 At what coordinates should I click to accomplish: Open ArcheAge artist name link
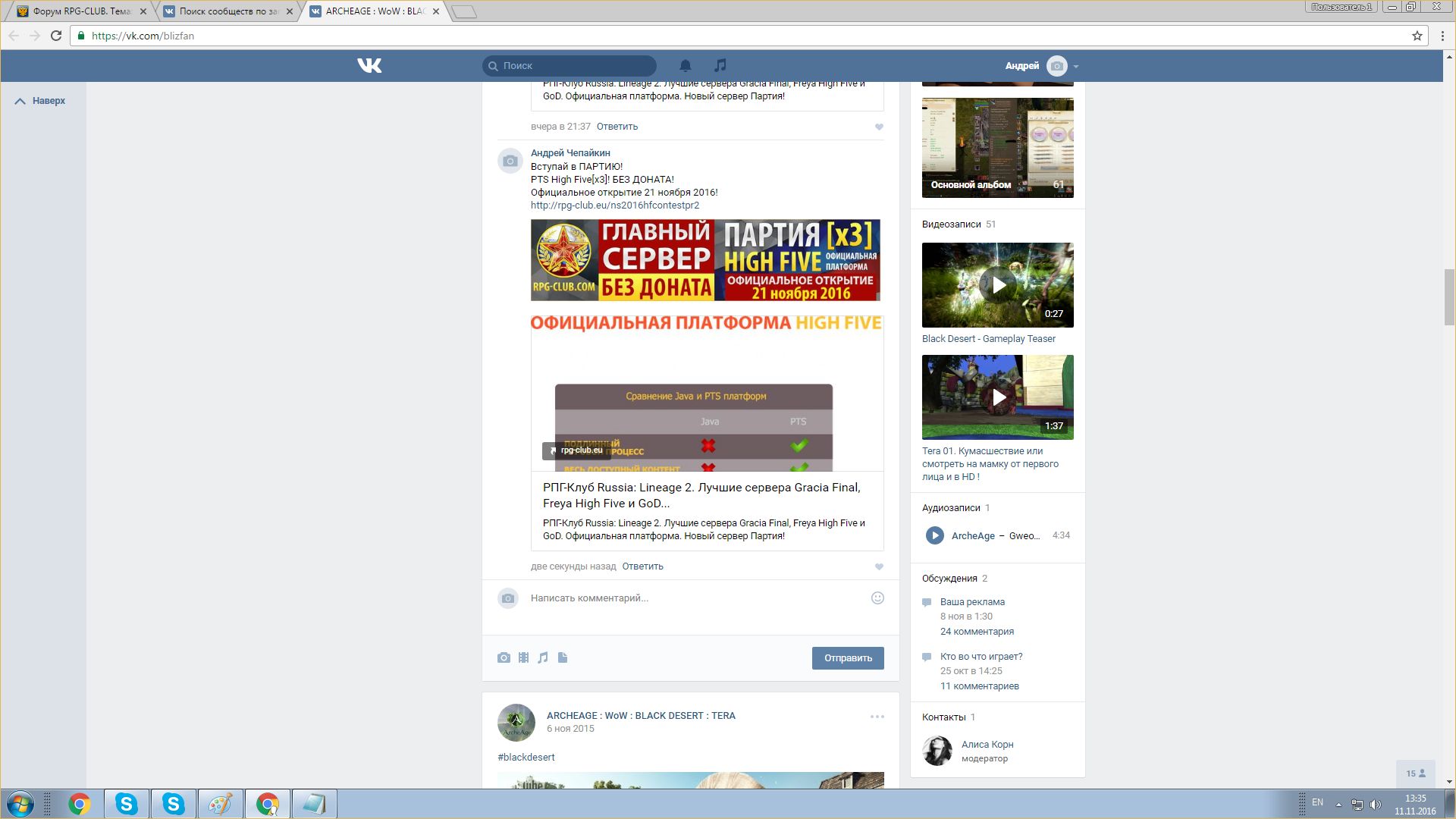pyautogui.click(x=973, y=536)
